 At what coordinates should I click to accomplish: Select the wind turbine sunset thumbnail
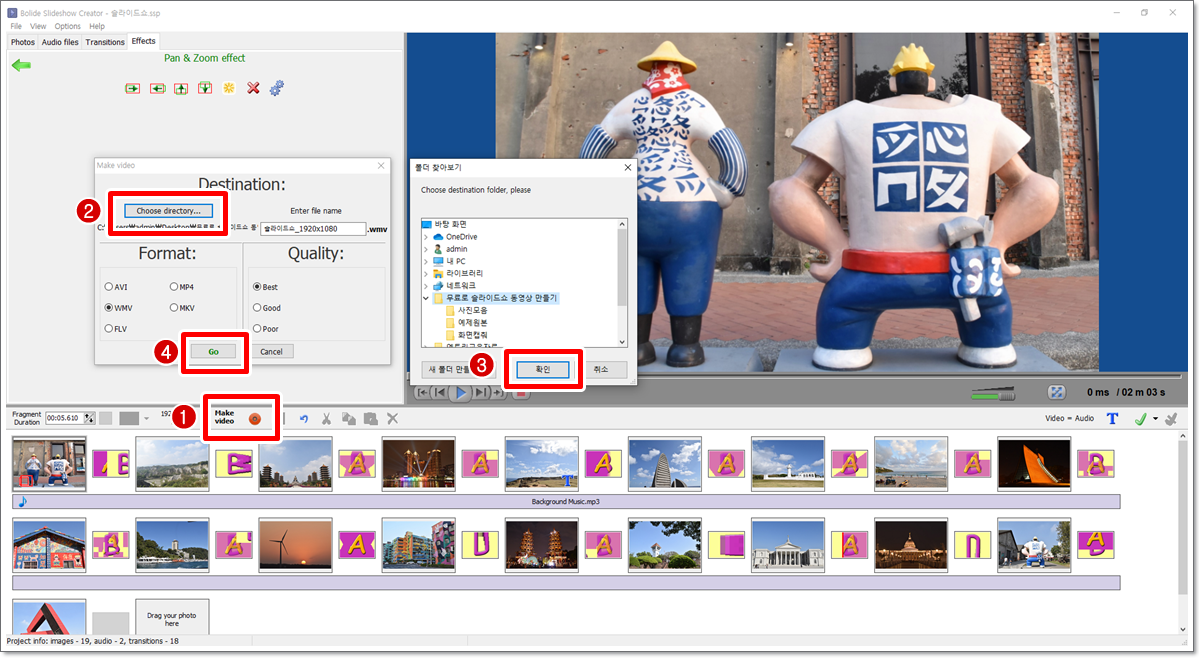coord(295,544)
